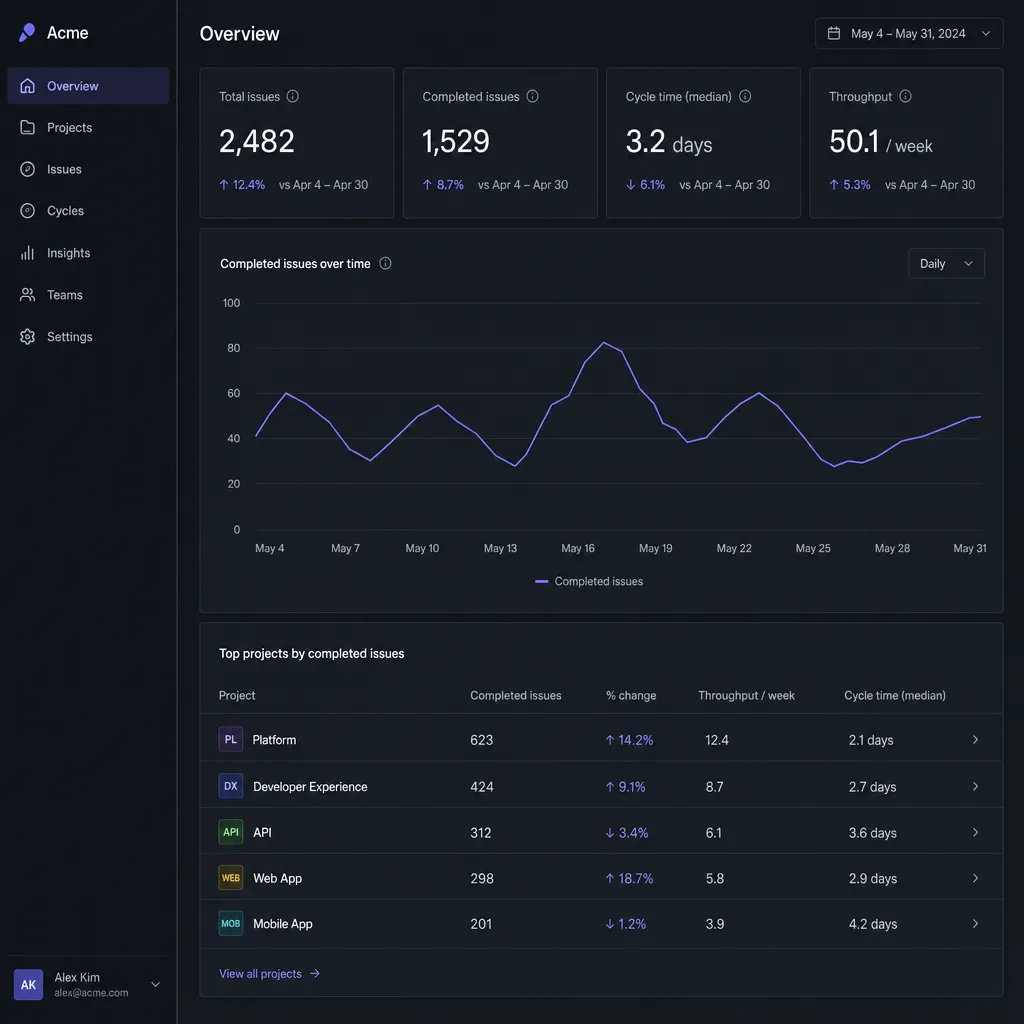Click the Throughput info icon
Viewport: 1024px width, 1024px height.
coord(905,96)
